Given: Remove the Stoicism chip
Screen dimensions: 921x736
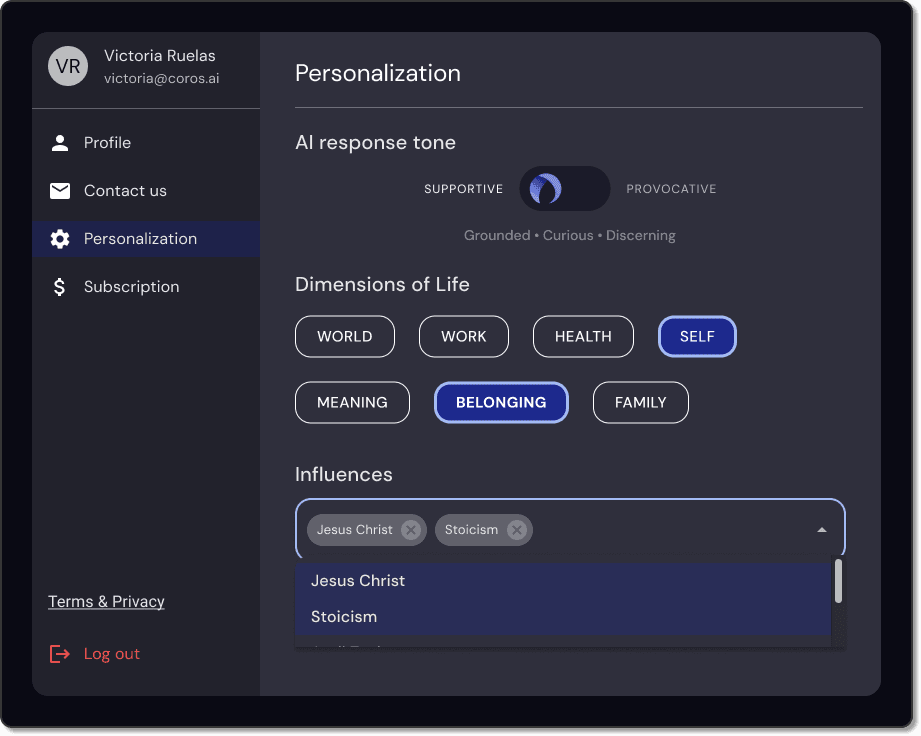Looking at the screenshot, I should click(517, 530).
